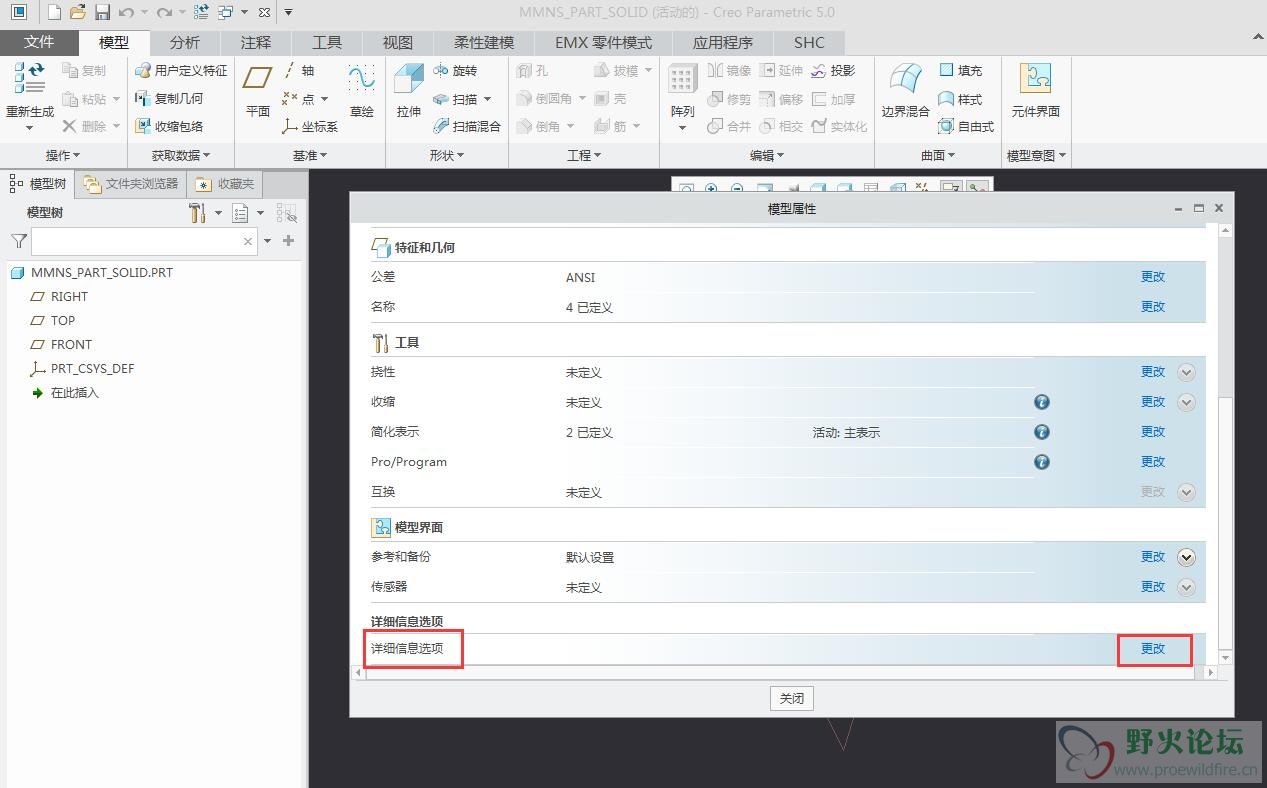The height and width of the screenshot is (788, 1267).
Task: Create a datum Axis (轴)
Action: tap(298, 71)
